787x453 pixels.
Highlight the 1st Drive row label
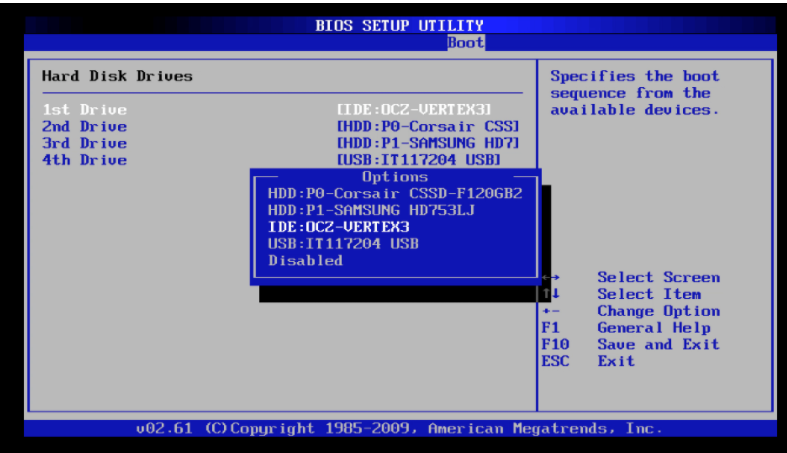pos(84,110)
